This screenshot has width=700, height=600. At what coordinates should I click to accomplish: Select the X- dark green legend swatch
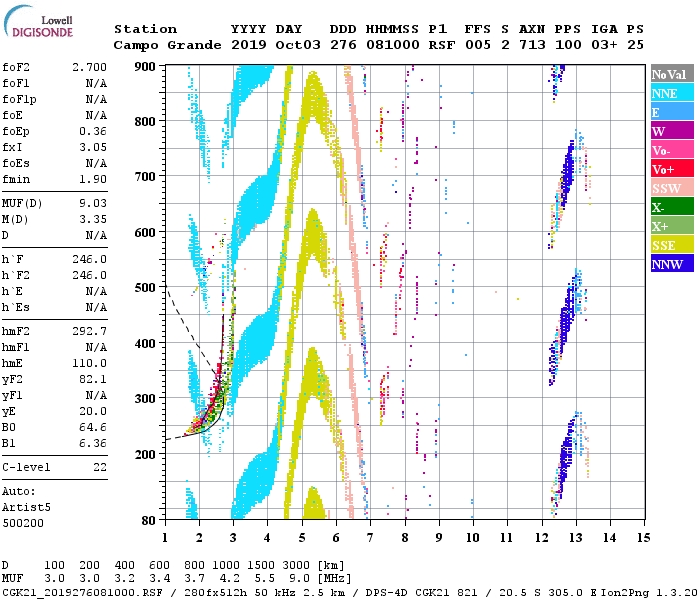(x=672, y=207)
